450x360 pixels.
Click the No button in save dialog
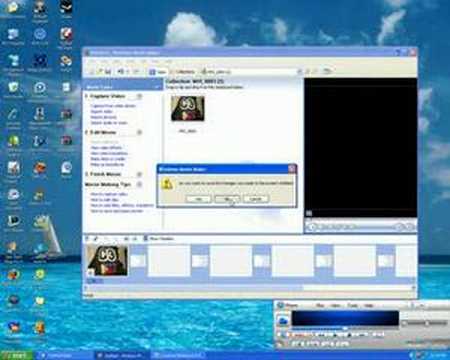coord(227,199)
